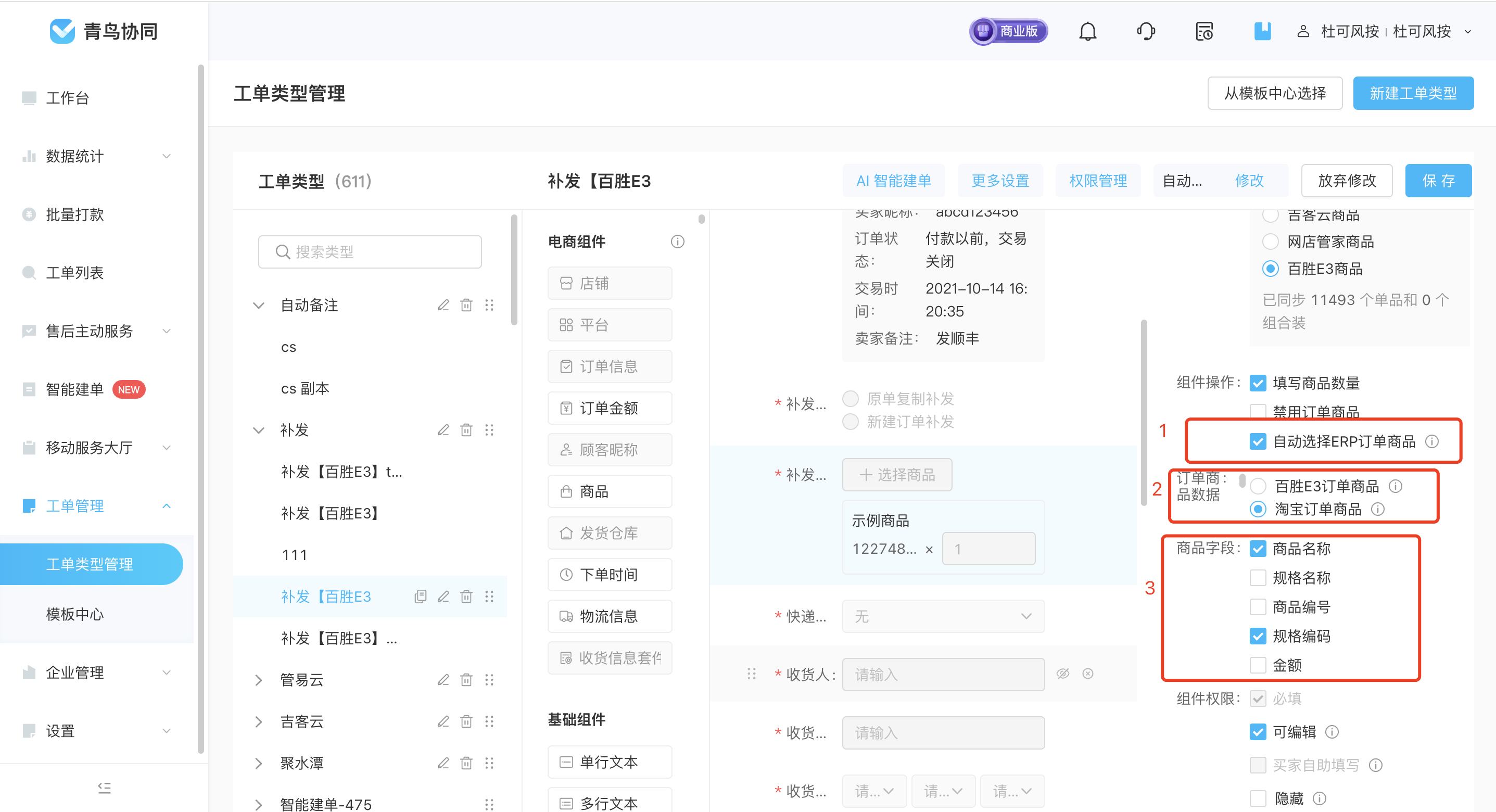Screen dimensions: 1496x812
Task: Select 网店管家商品 radio button
Action: point(1271,242)
